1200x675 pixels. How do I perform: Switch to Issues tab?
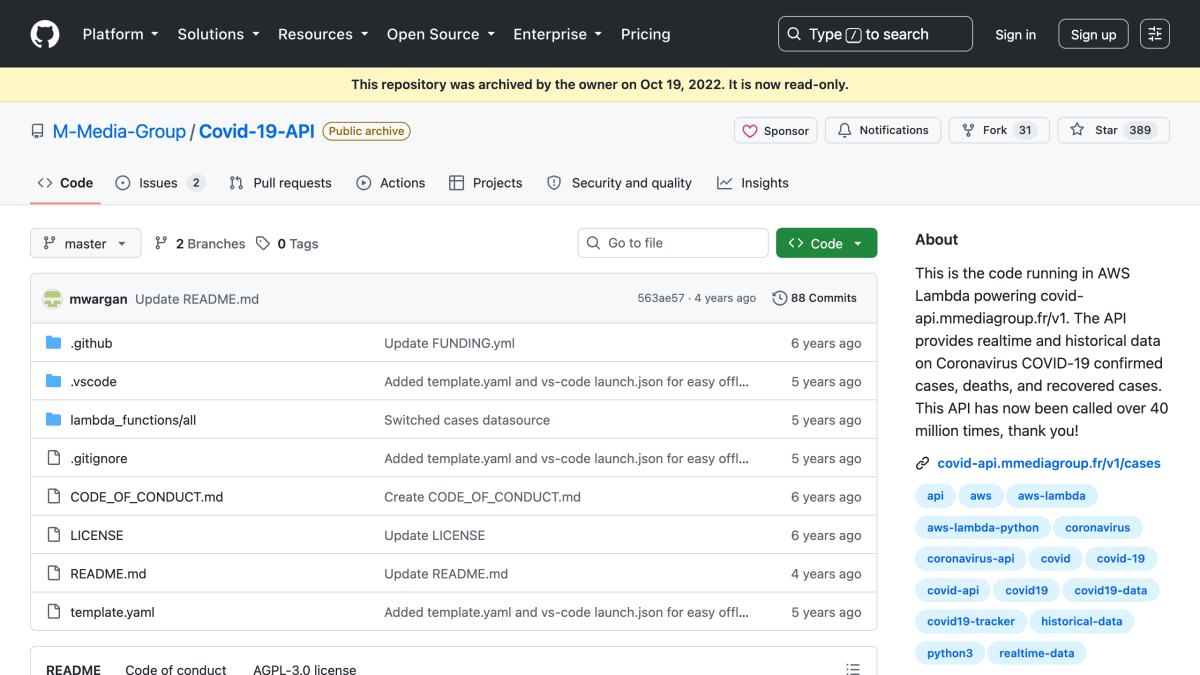tap(160, 183)
